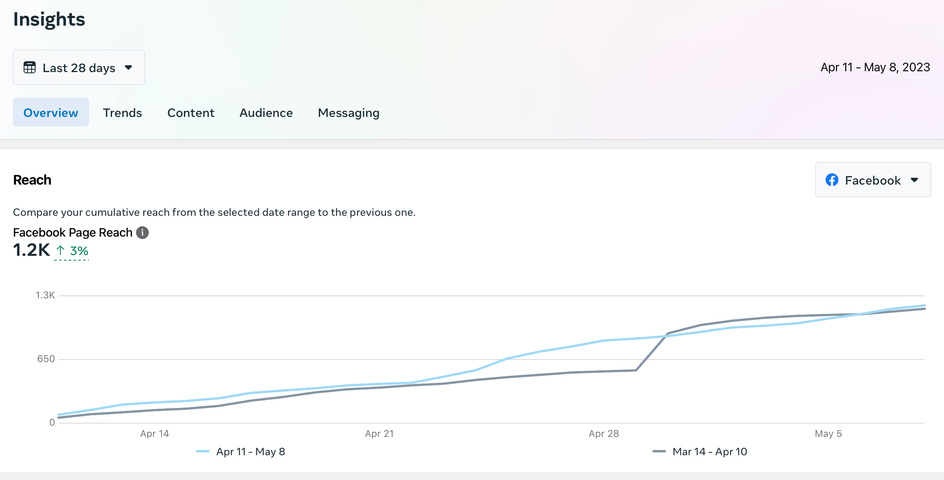Click the Apr 28 x-axis label

tap(604, 434)
